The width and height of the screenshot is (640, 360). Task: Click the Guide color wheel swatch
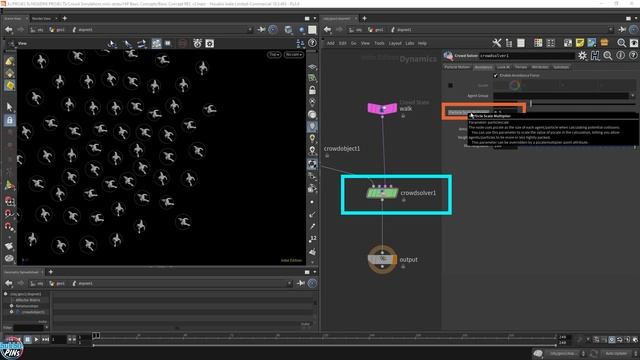tap(515, 85)
